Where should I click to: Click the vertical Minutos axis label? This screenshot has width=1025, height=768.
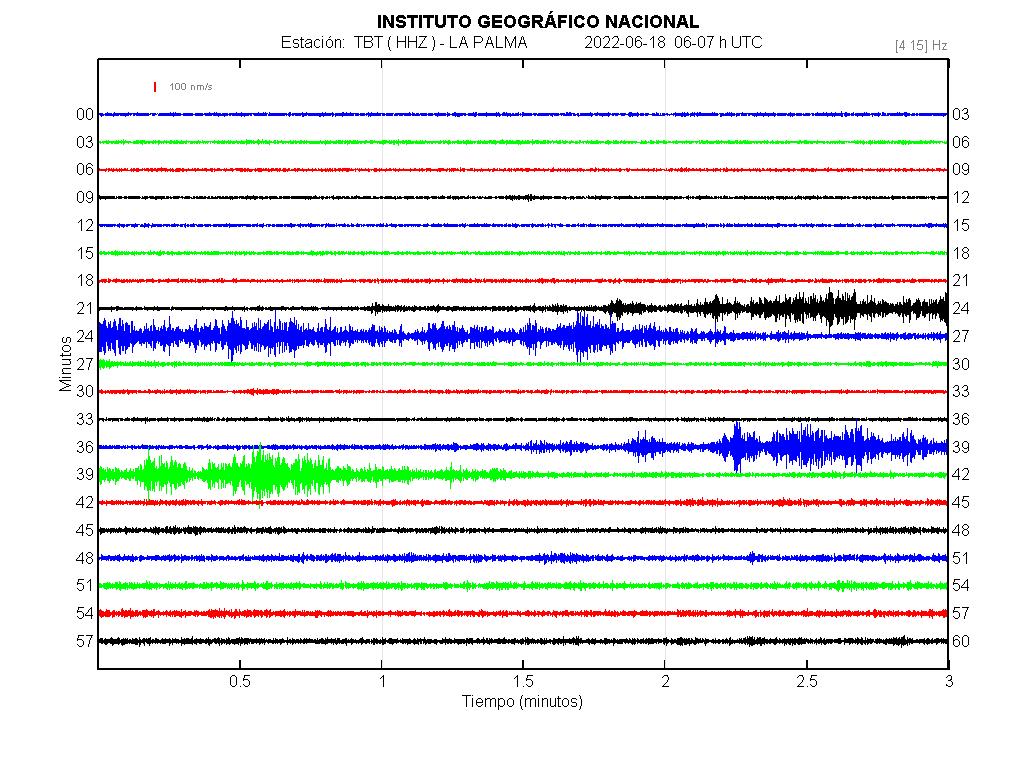pos(66,364)
